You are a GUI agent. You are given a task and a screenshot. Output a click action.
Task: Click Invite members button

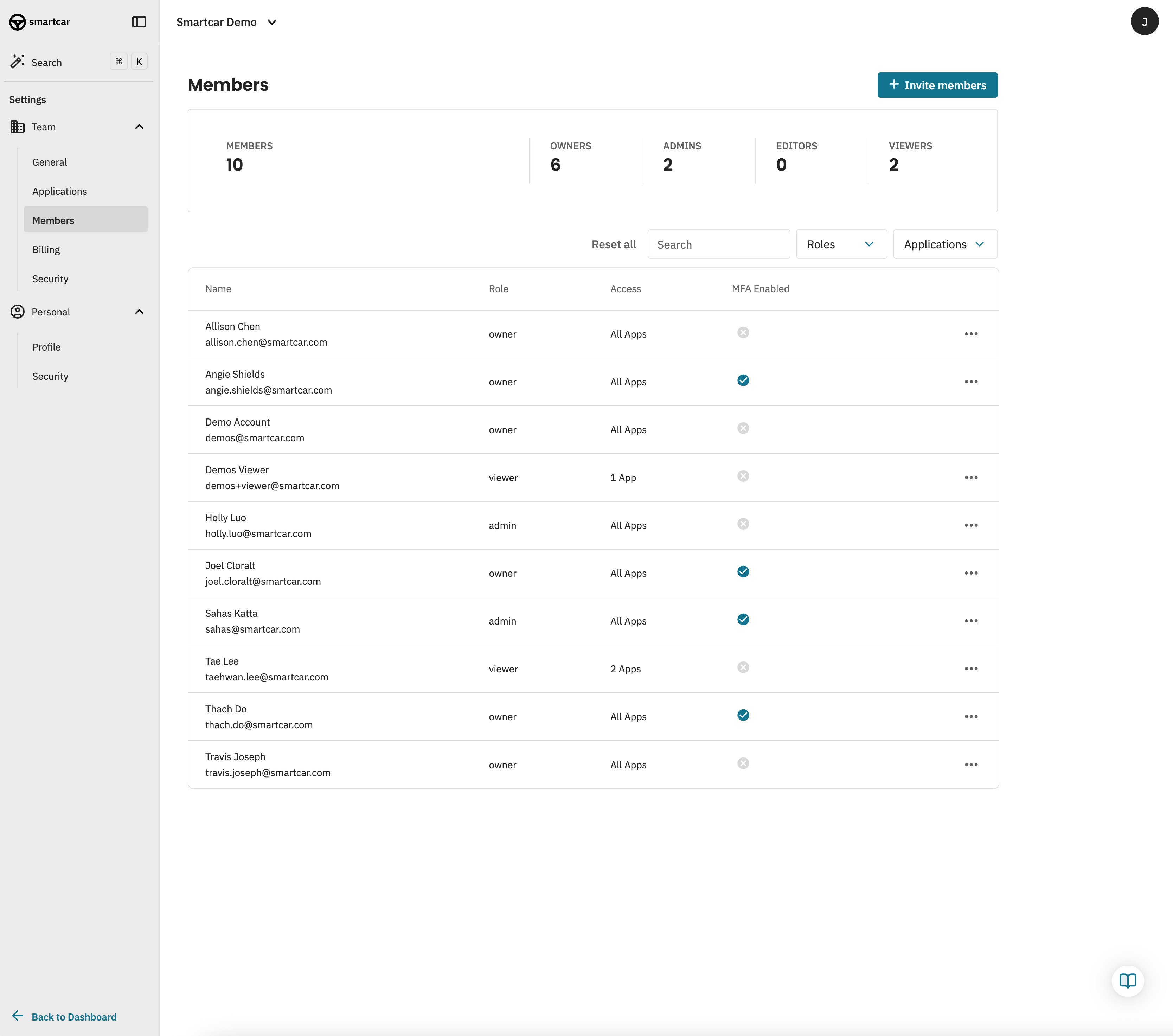point(937,85)
